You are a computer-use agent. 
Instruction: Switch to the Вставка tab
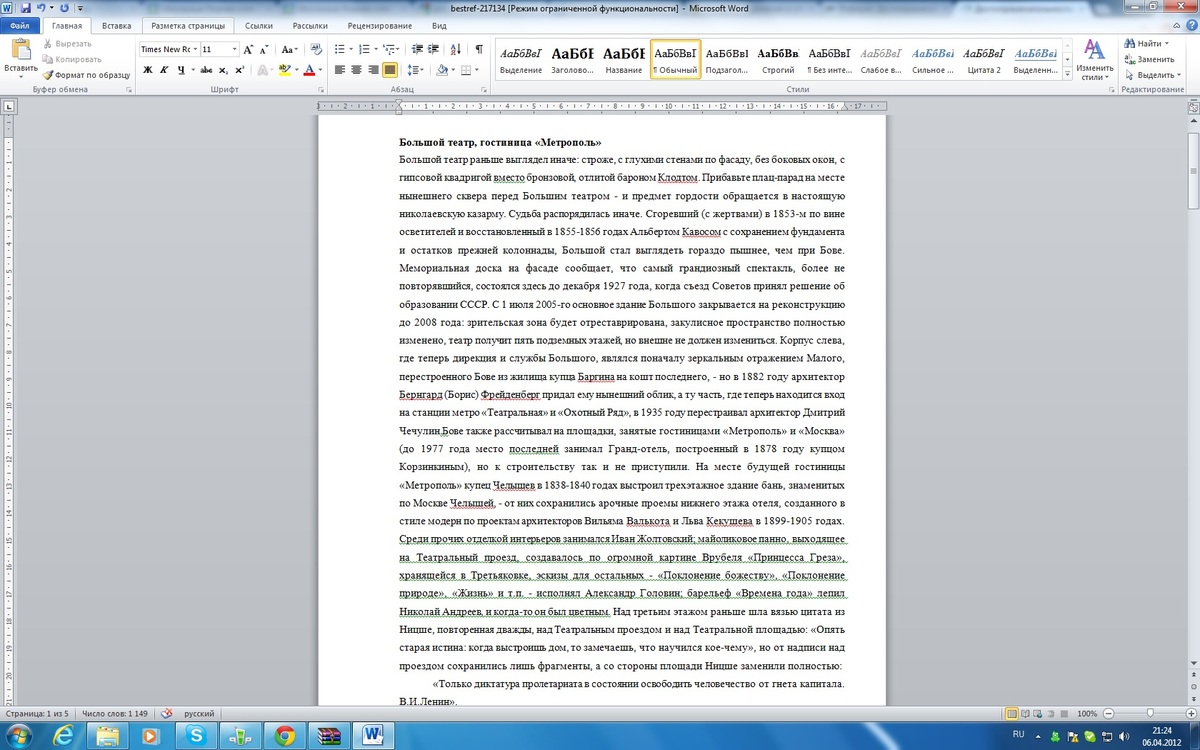coord(116,26)
